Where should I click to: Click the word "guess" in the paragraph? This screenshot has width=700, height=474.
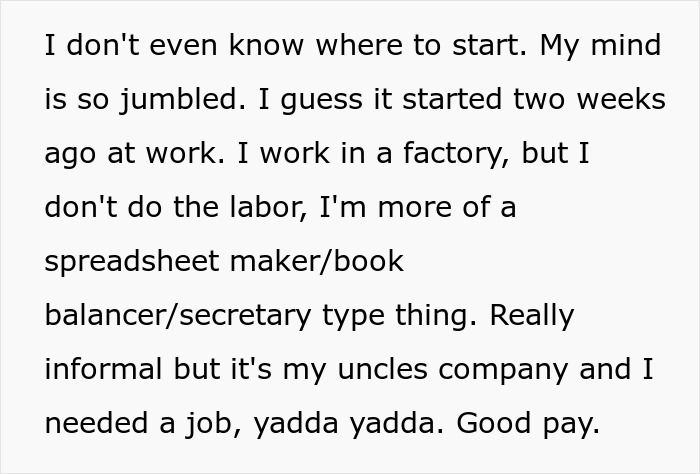[319, 102]
